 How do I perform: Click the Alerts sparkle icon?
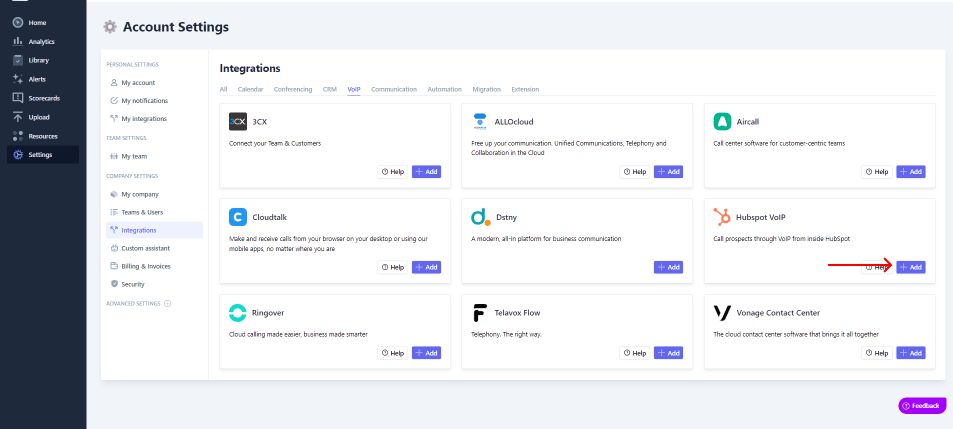18,79
